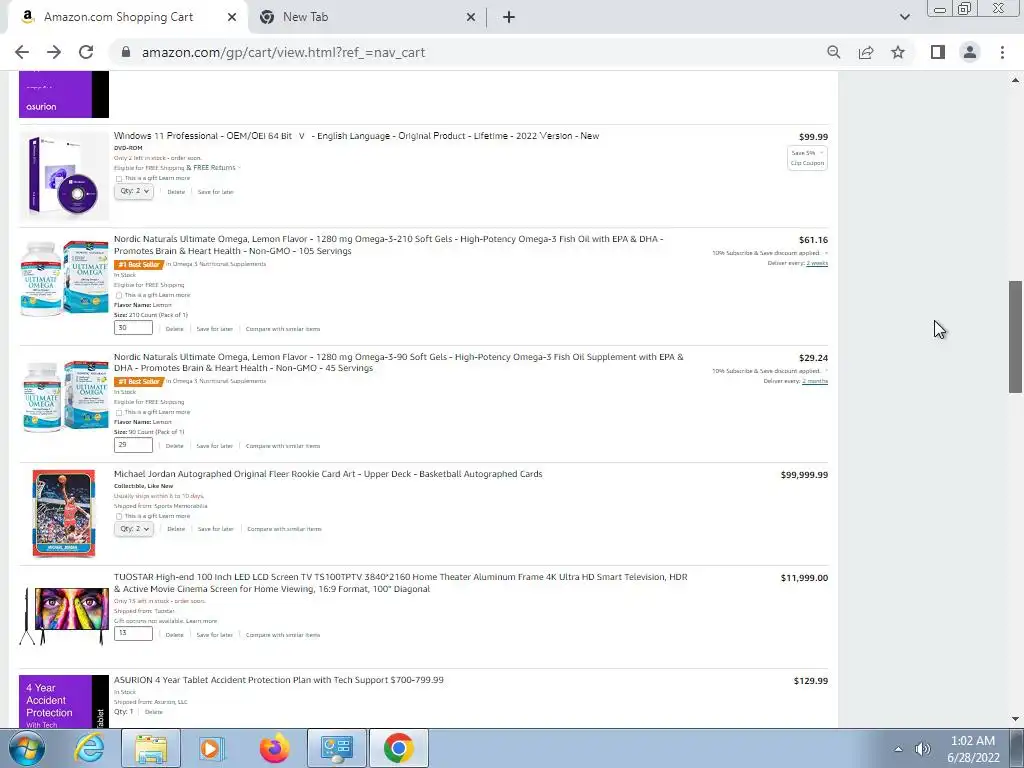Viewport: 1024px width, 768px height.
Task: Open the Chrome three-dot menu
Action: pyautogui.click(x=1002, y=52)
